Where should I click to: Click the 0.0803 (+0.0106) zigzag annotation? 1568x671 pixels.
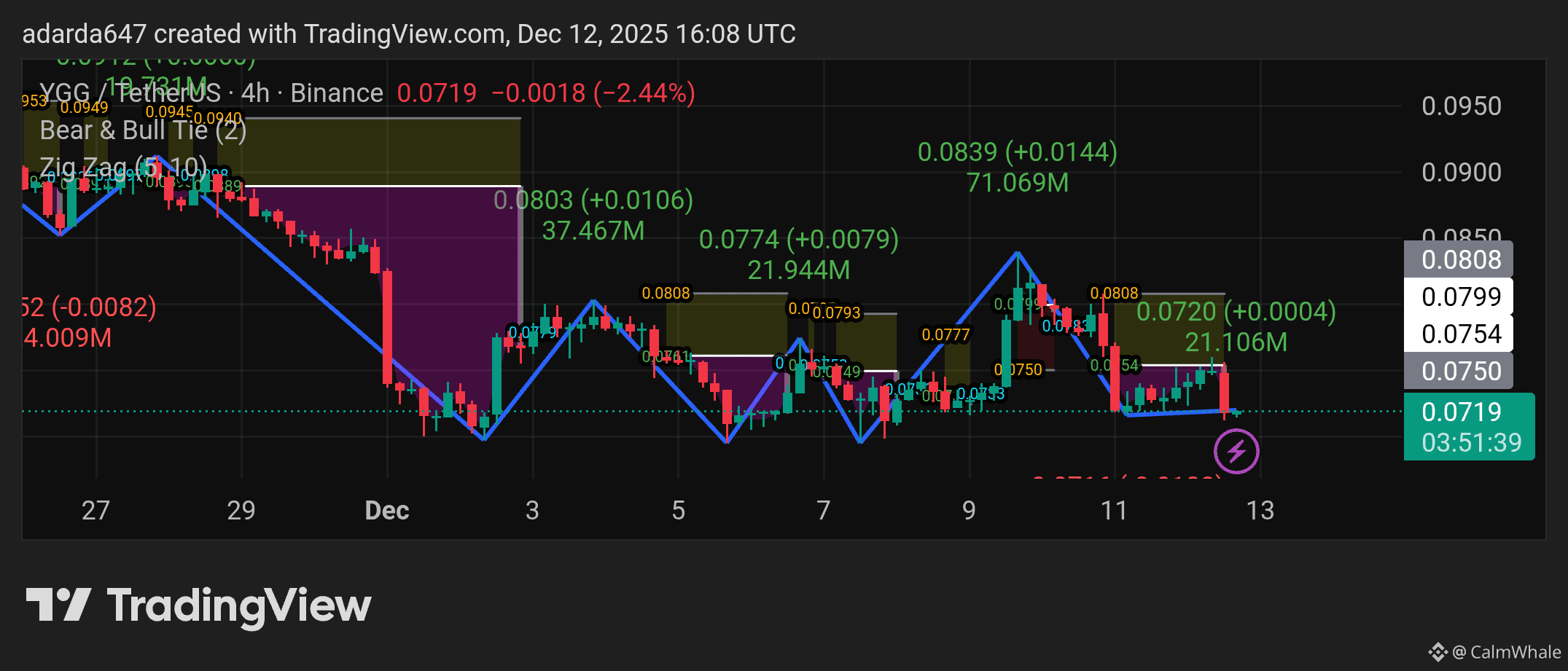593,200
